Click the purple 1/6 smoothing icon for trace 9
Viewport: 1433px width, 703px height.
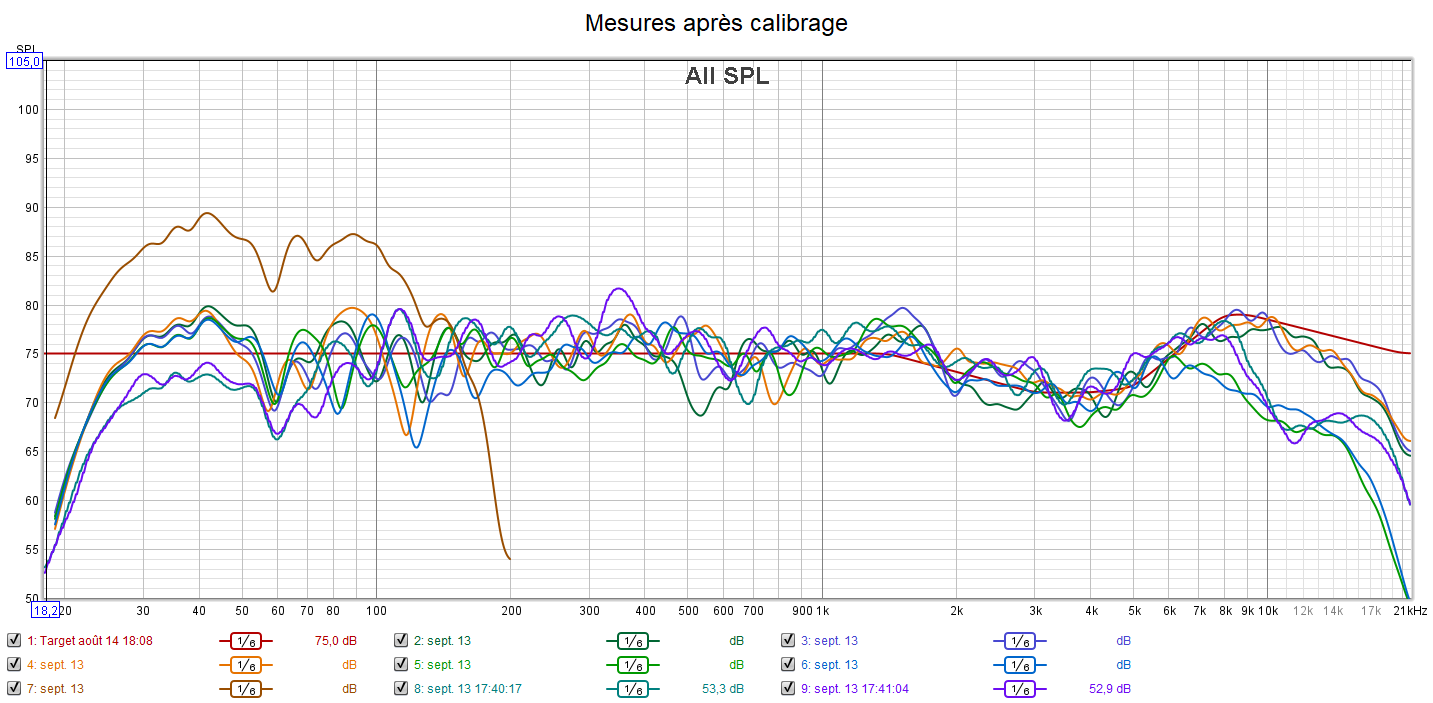(x=1019, y=689)
